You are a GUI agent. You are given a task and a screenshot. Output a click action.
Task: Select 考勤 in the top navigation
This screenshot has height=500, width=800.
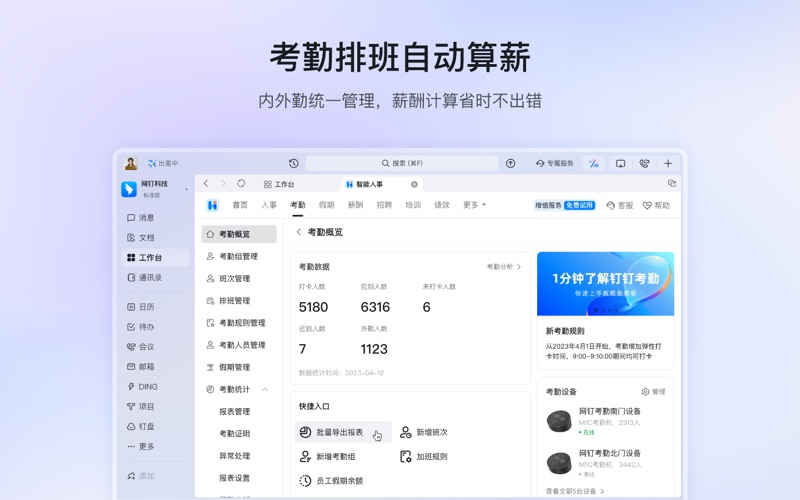297,205
